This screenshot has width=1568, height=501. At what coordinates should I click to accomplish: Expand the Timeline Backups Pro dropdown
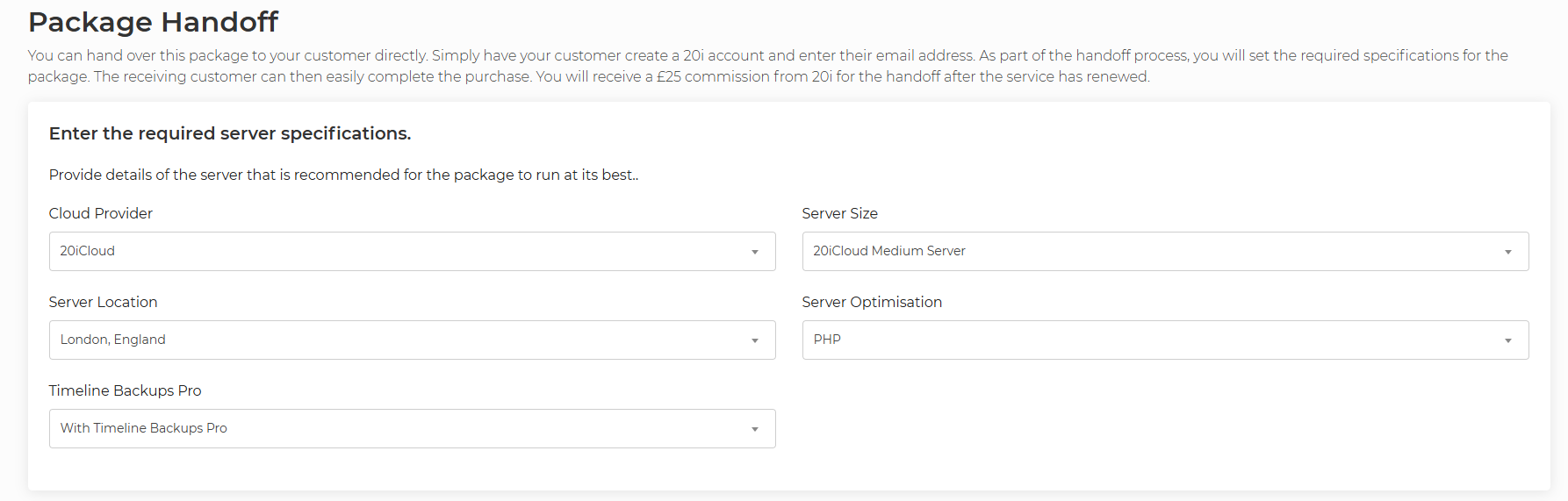pyautogui.click(x=411, y=428)
